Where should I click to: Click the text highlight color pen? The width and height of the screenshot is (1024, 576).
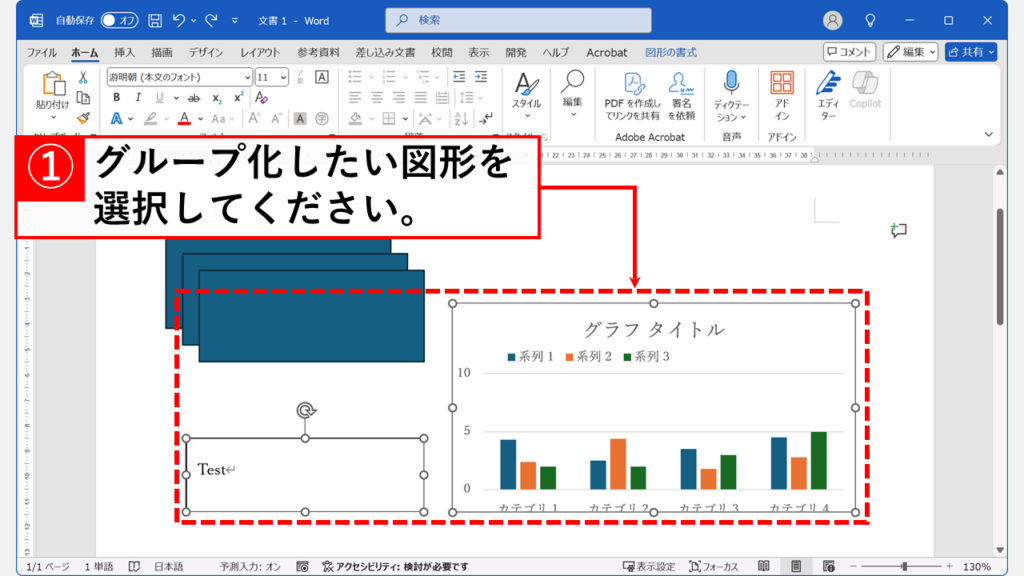point(150,119)
